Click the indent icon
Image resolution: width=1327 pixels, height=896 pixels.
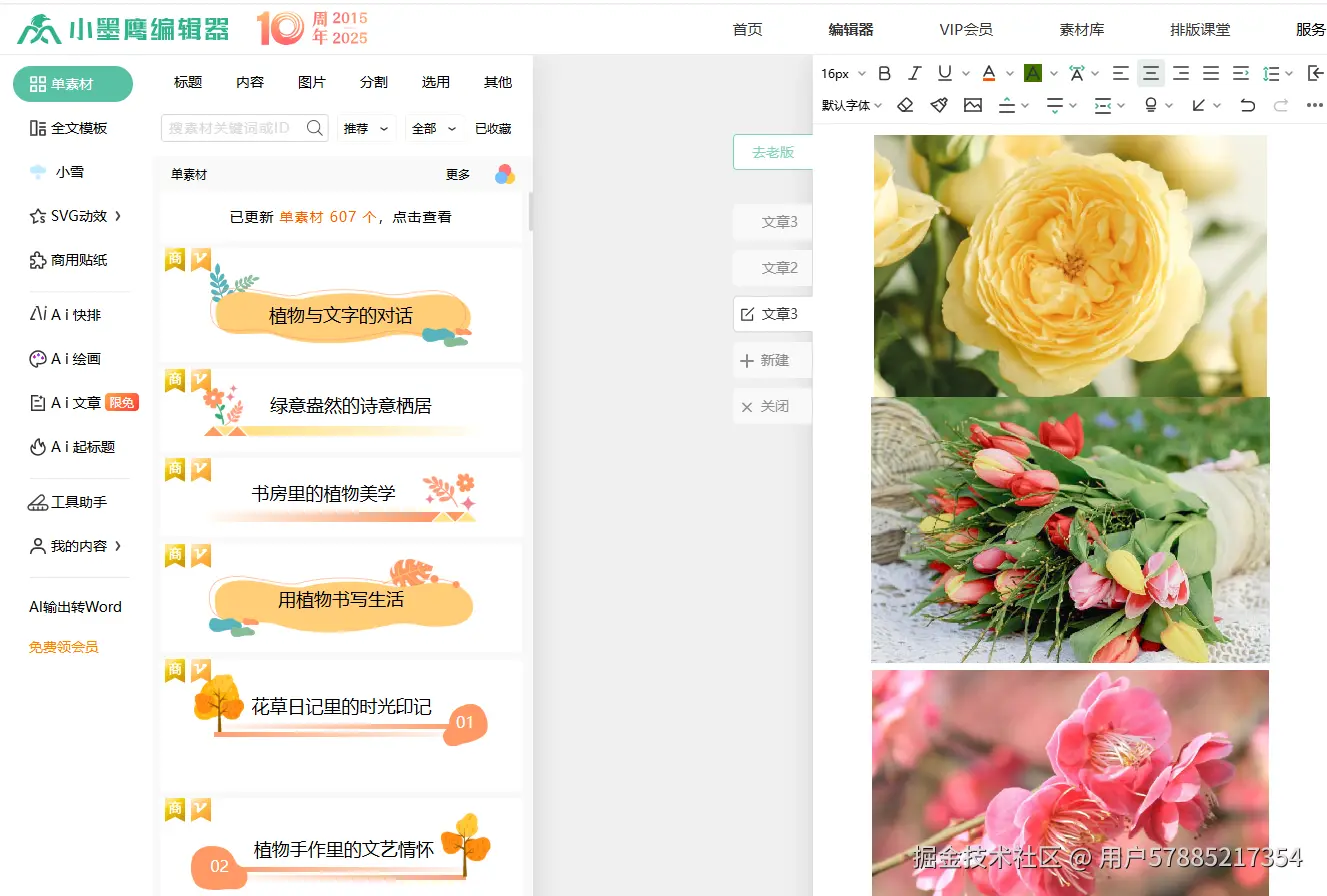tap(1241, 73)
